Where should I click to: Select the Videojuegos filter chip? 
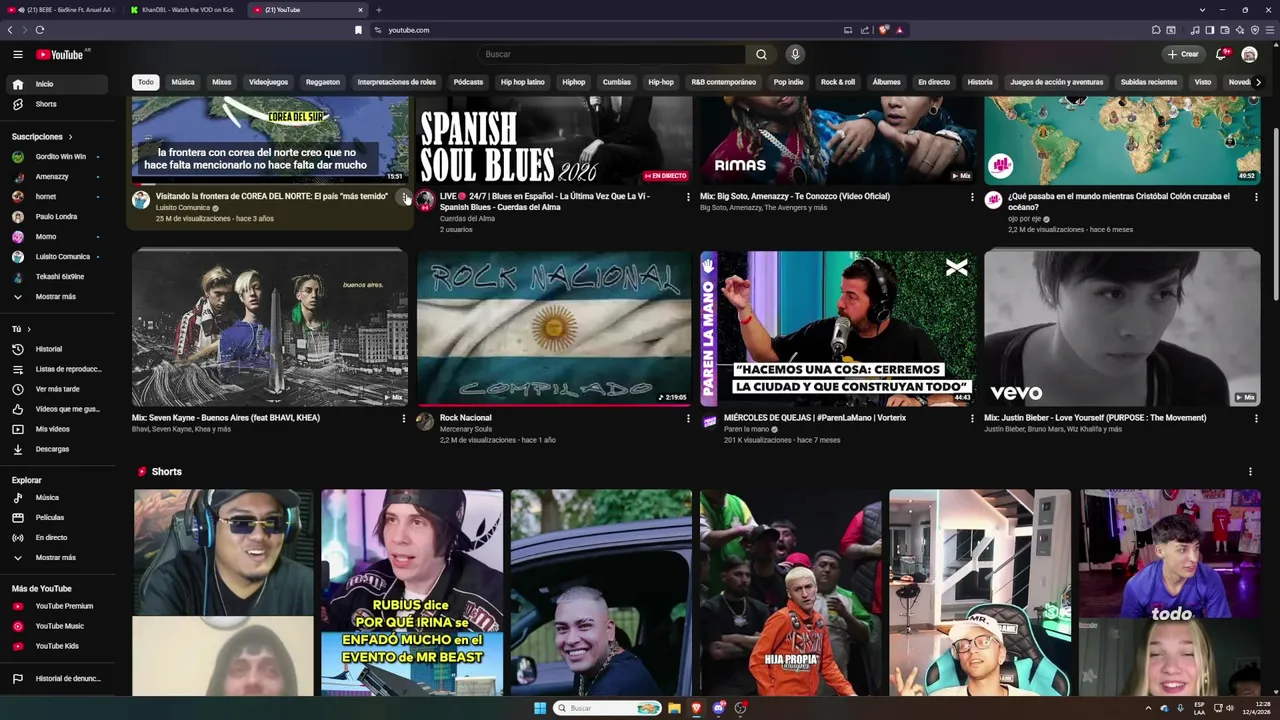268,82
